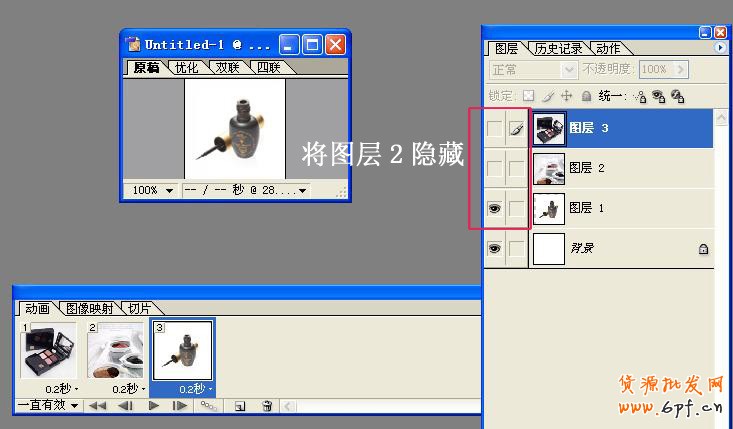733x429 pixels.
Task: Switch to the 优化 view tab
Action: point(186,68)
